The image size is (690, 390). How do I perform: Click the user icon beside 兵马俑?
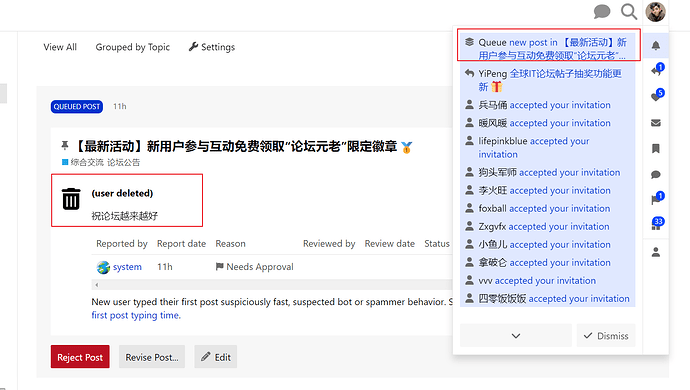coord(470,105)
